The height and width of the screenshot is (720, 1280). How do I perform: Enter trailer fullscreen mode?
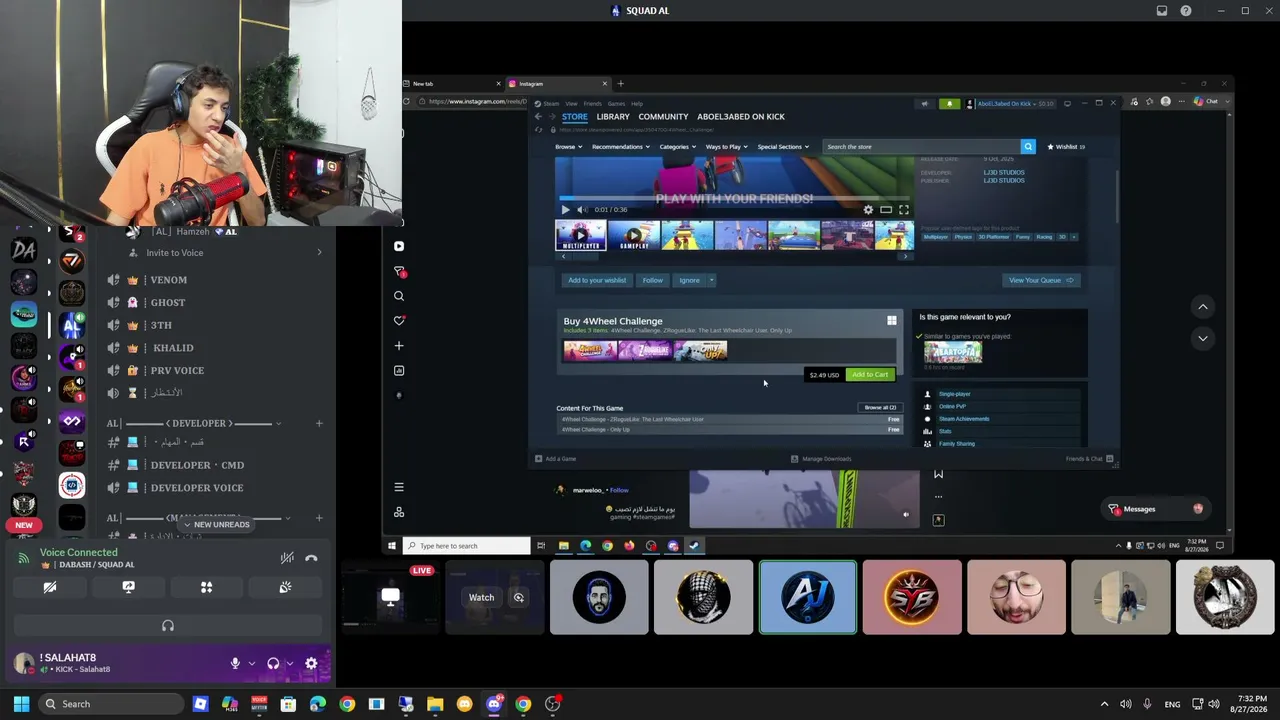tap(904, 210)
